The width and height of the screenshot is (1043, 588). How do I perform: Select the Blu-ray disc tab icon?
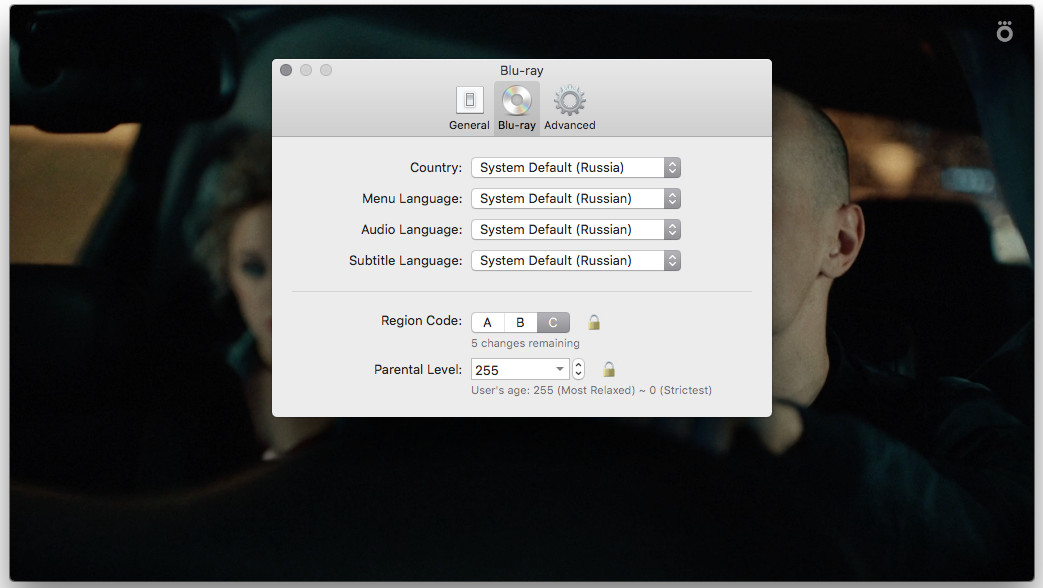(517, 101)
